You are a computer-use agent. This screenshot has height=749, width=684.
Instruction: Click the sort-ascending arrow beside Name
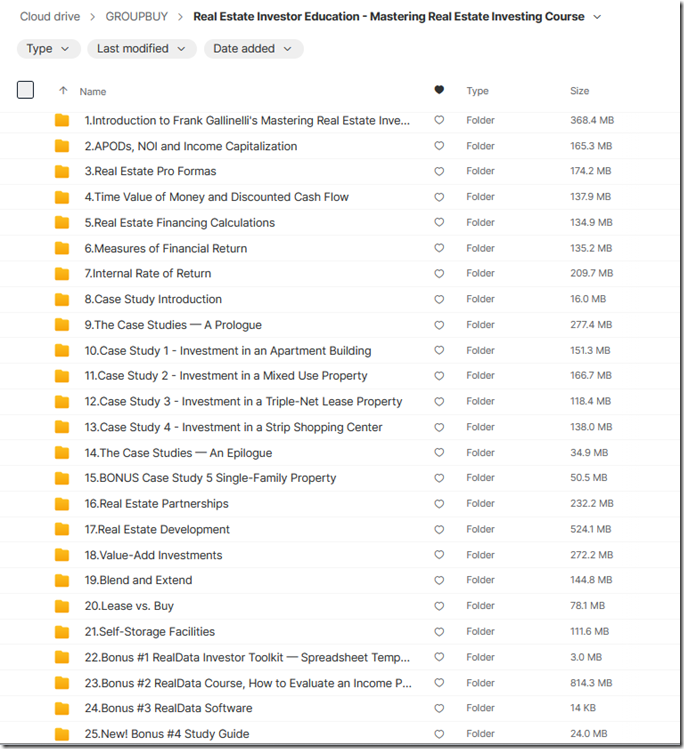tap(63, 90)
